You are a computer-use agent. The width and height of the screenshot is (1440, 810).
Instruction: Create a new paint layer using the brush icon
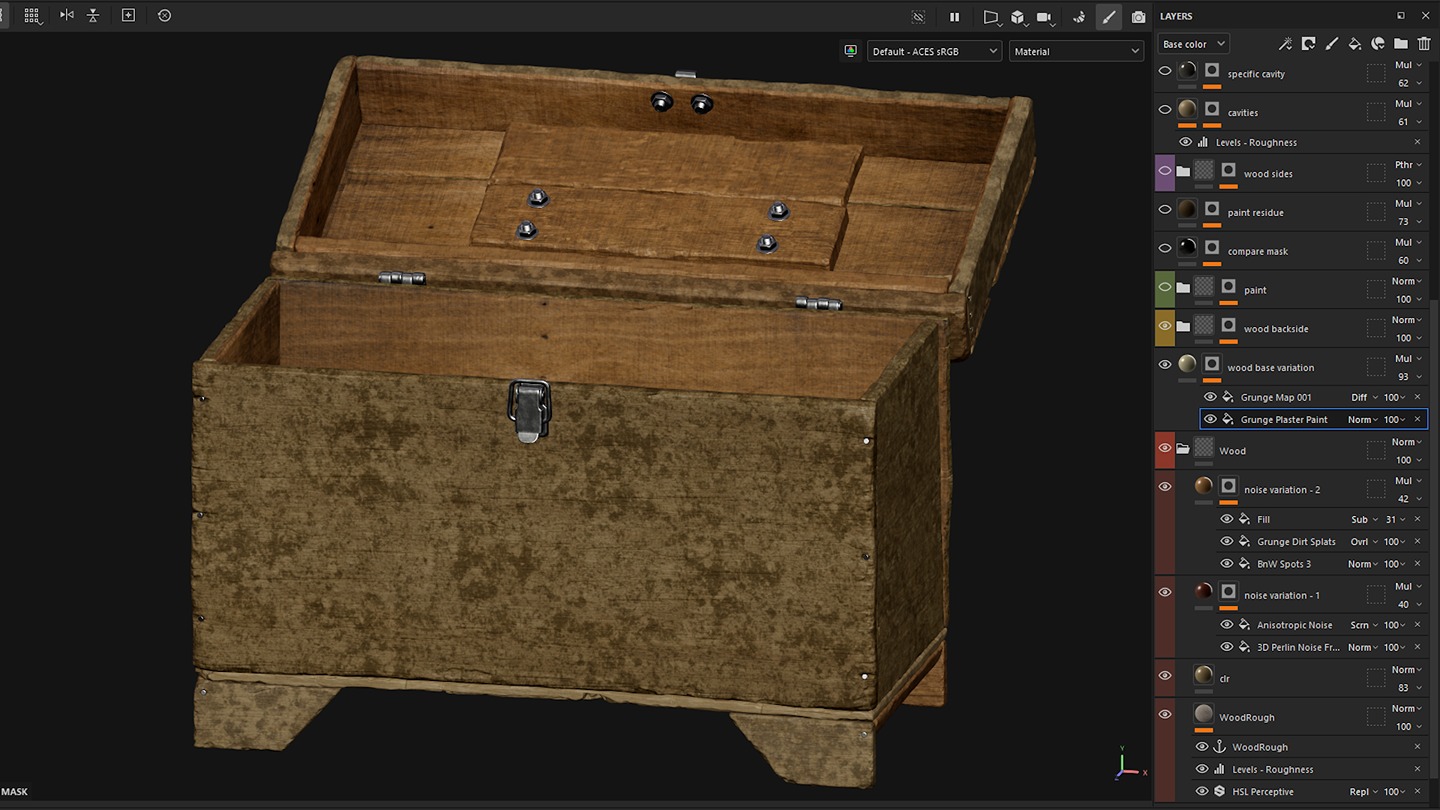click(x=1331, y=43)
